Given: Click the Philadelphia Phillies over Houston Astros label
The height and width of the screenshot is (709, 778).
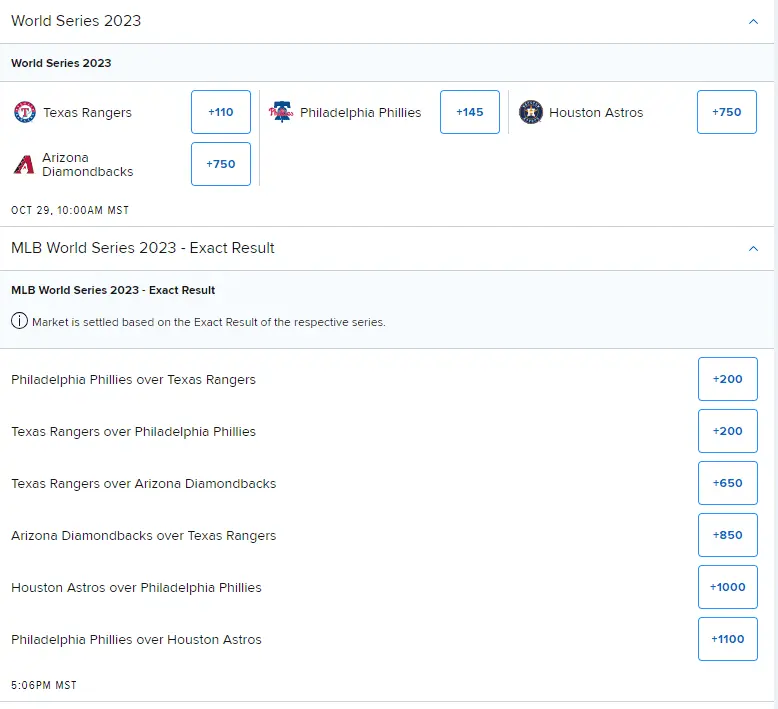Looking at the screenshot, I should (x=136, y=639).
